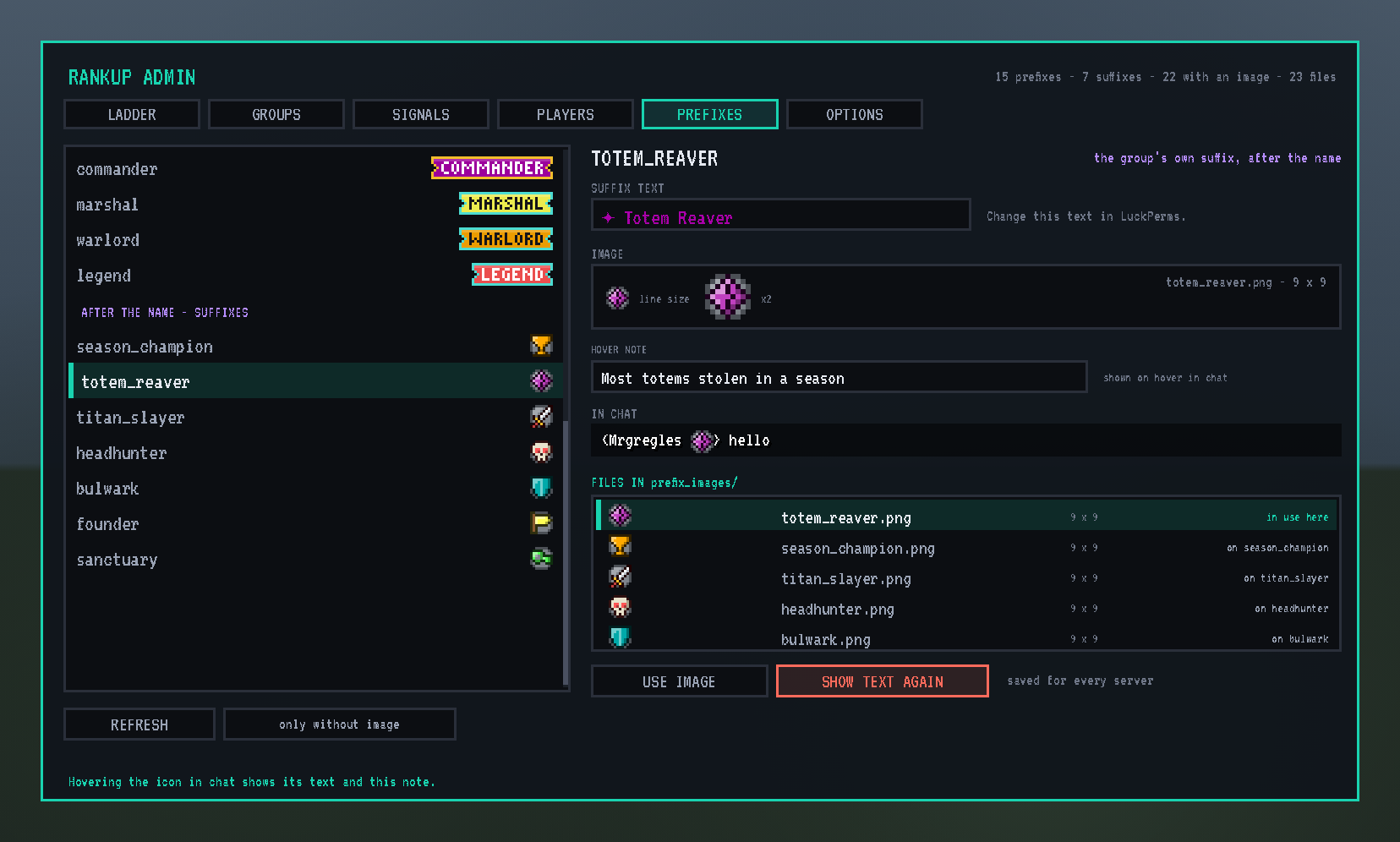Click the sanctuary row's green icon
This screenshot has height=842, width=1400.
click(x=541, y=559)
